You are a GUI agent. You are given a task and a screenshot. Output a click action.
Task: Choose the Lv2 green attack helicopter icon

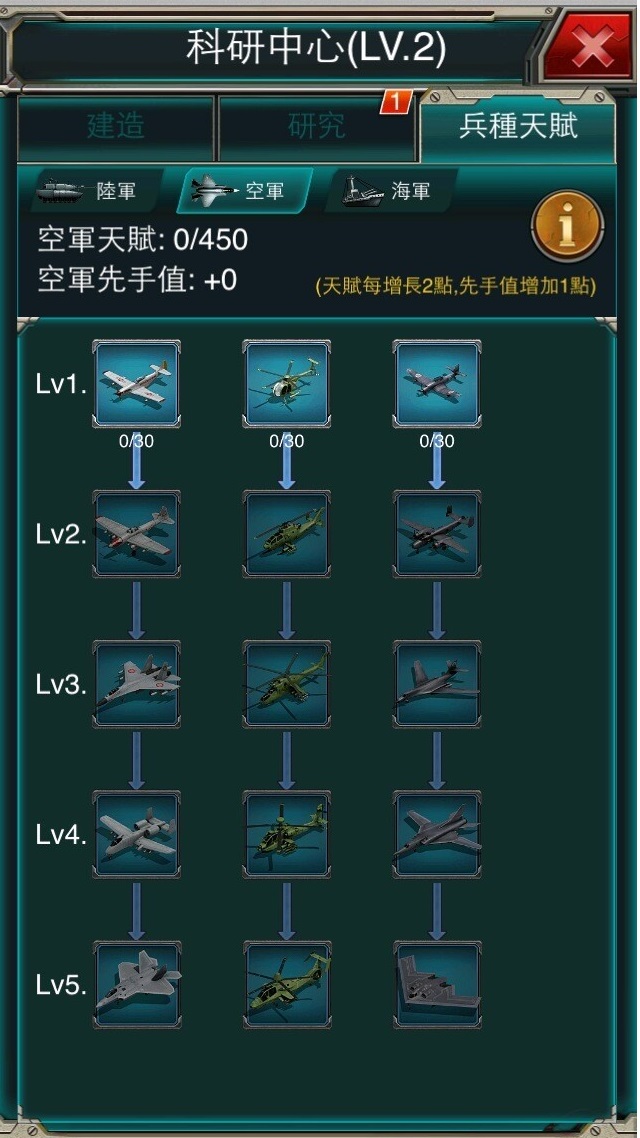click(287, 534)
